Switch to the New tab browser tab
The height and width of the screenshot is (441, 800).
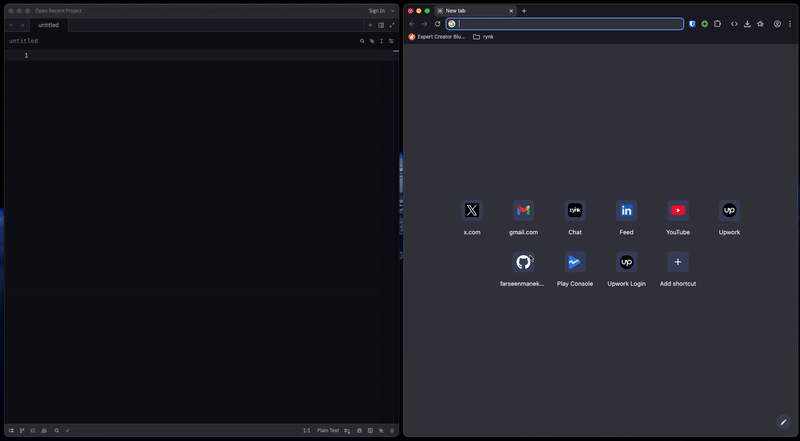pyautogui.click(x=470, y=11)
